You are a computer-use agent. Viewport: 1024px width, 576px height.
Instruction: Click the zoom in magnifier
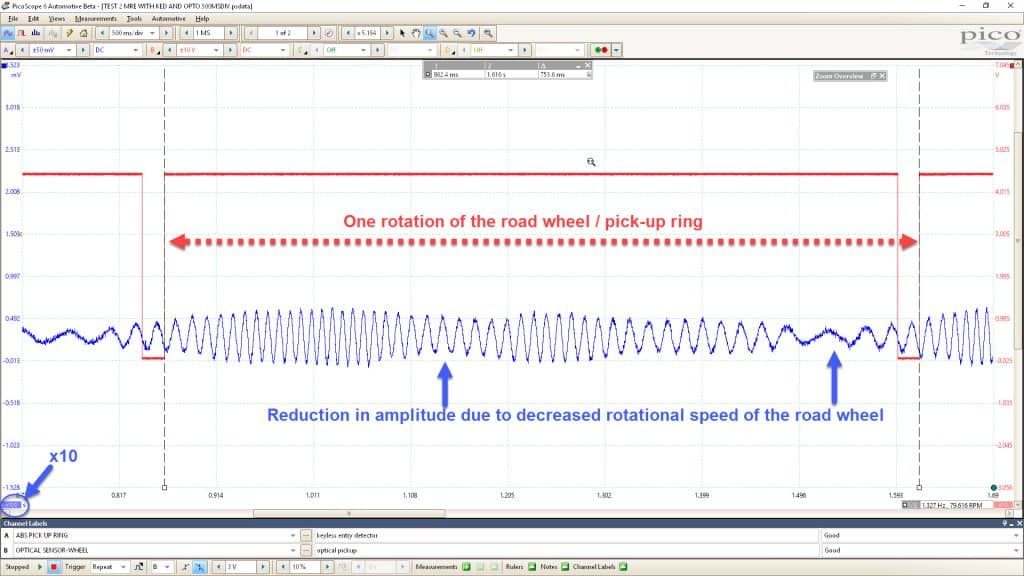pyautogui.click(x=443, y=33)
